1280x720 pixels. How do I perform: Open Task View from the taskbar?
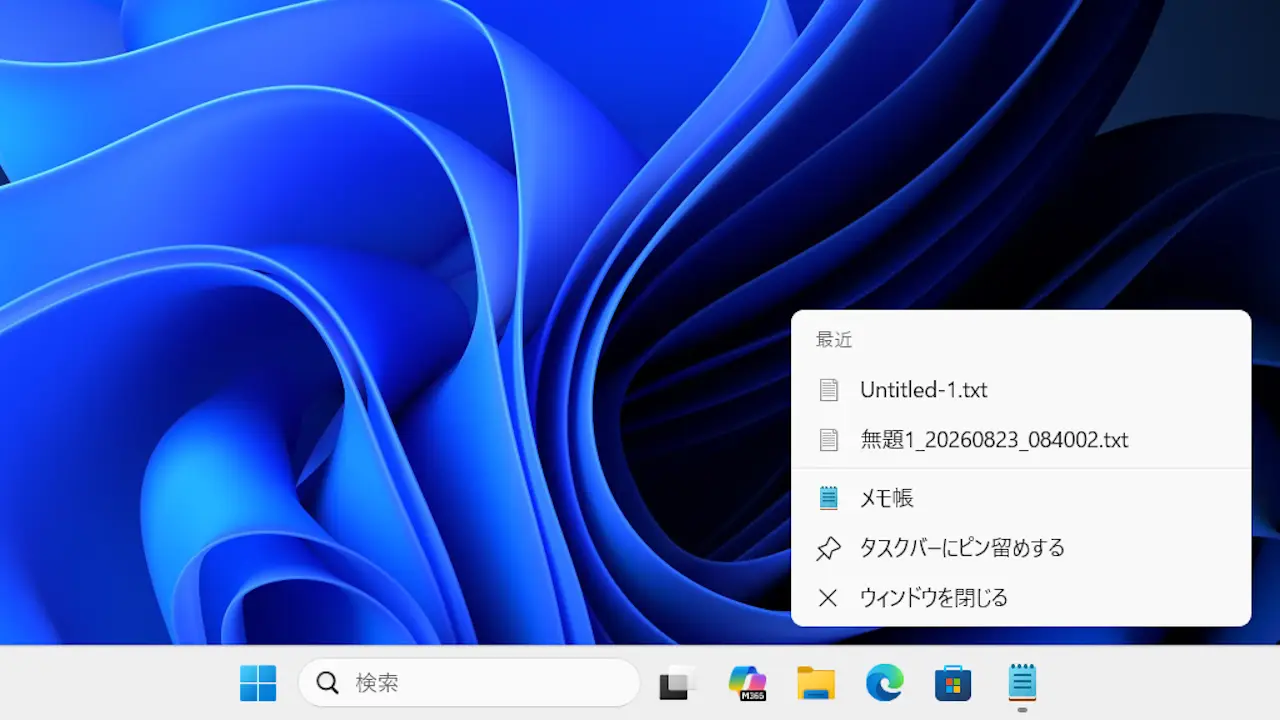(x=677, y=683)
